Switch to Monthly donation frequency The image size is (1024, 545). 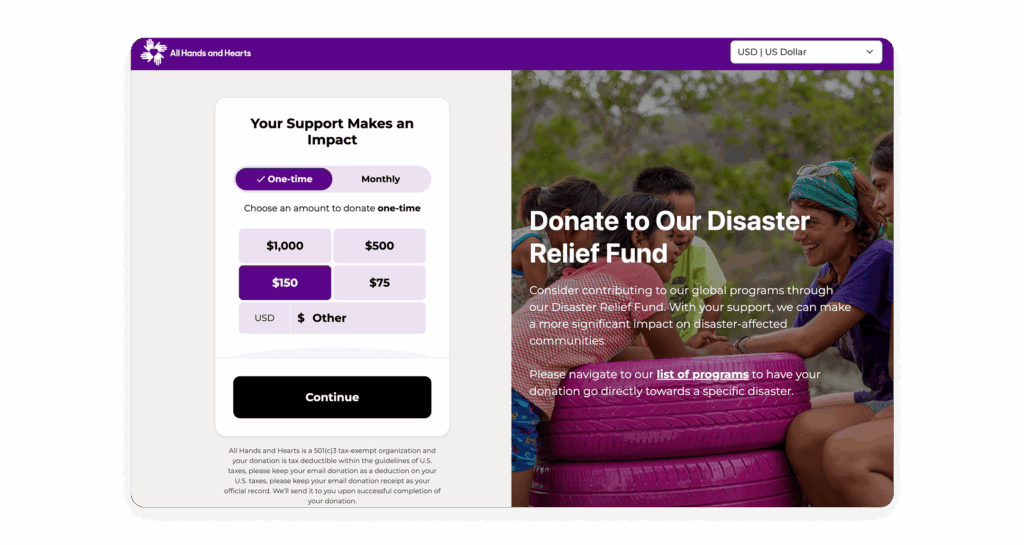pos(381,179)
